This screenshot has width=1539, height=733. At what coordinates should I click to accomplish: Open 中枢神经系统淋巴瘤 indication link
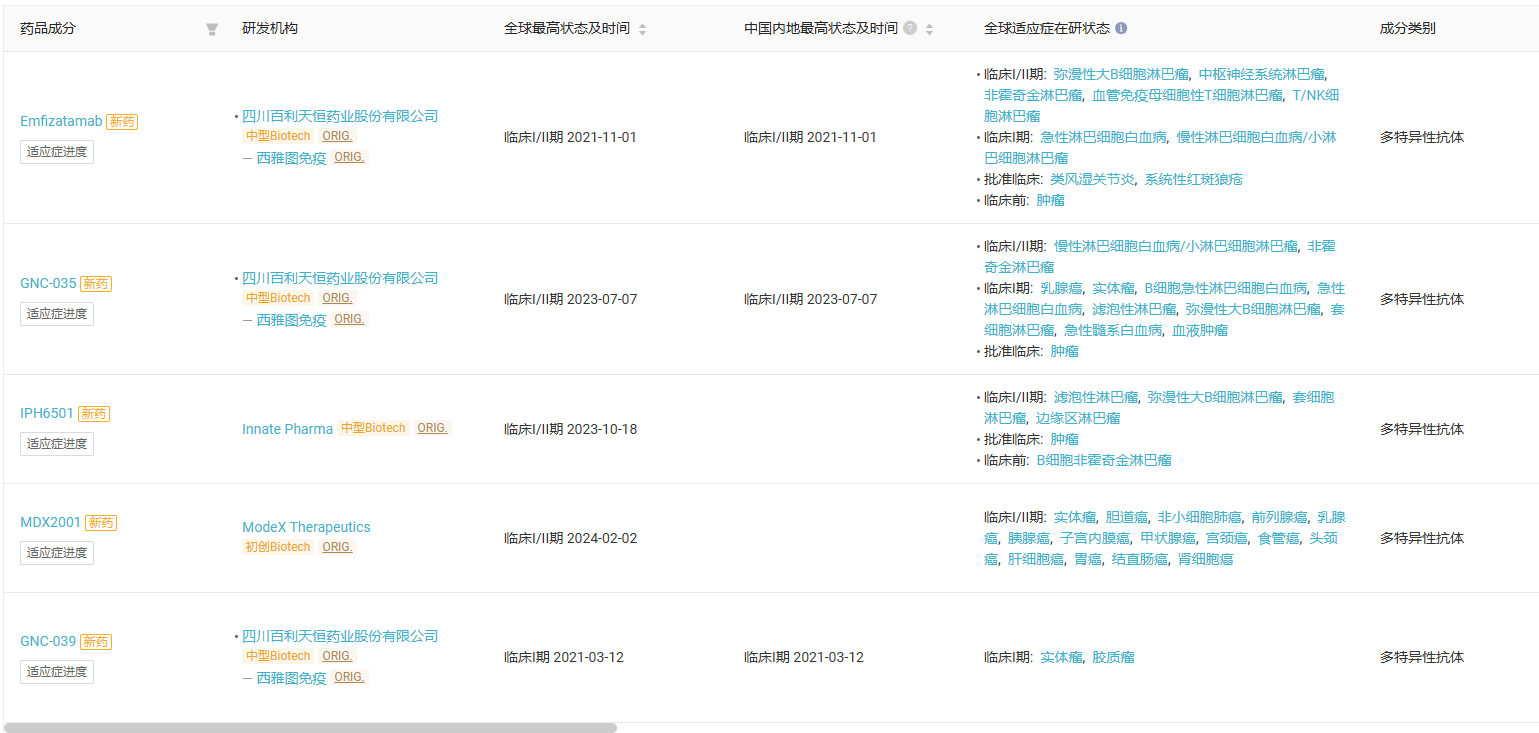tap(1262, 74)
